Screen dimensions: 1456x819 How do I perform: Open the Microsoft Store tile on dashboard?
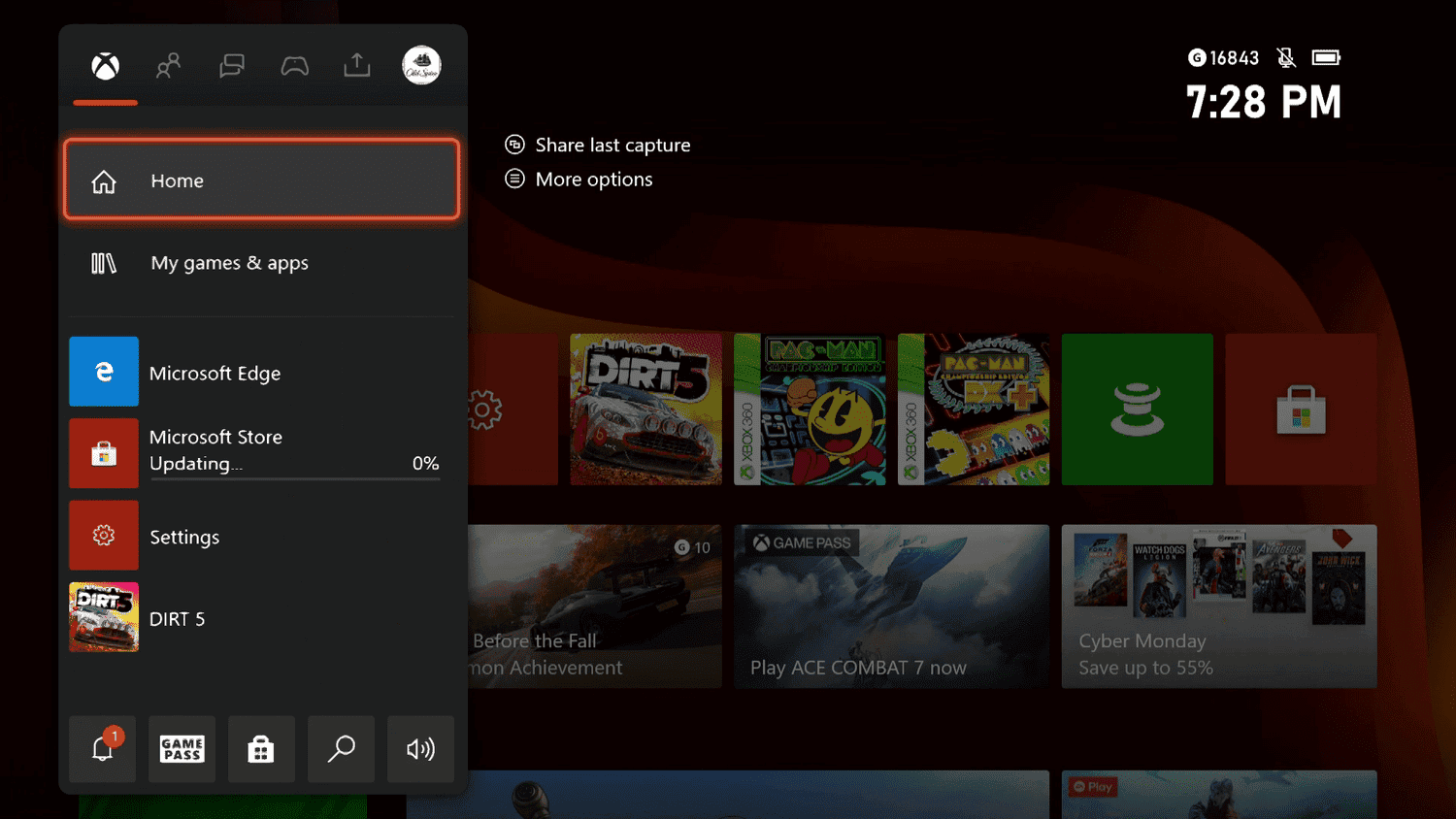coord(1301,409)
